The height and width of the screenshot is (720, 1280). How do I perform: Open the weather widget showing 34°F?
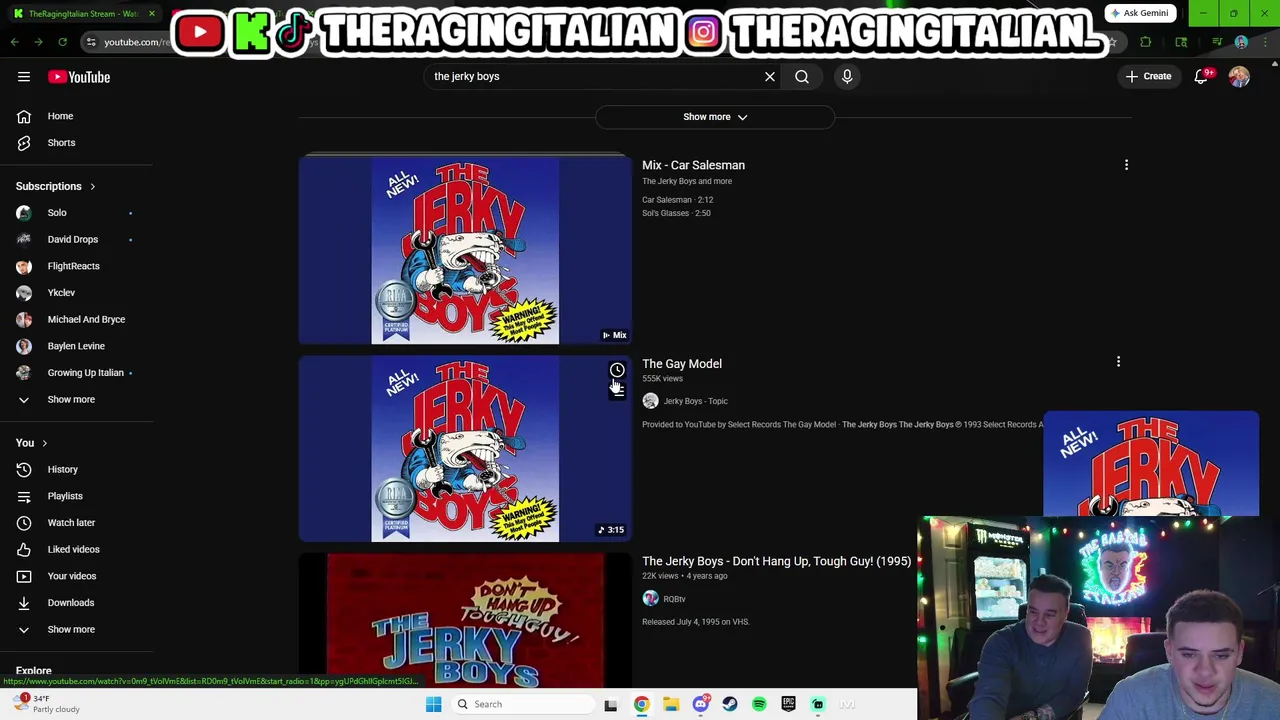[x=44, y=704]
